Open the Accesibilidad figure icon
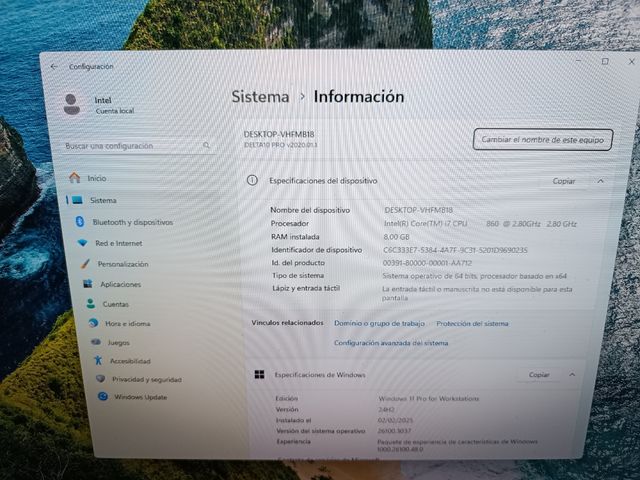 click(x=98, y=360)
